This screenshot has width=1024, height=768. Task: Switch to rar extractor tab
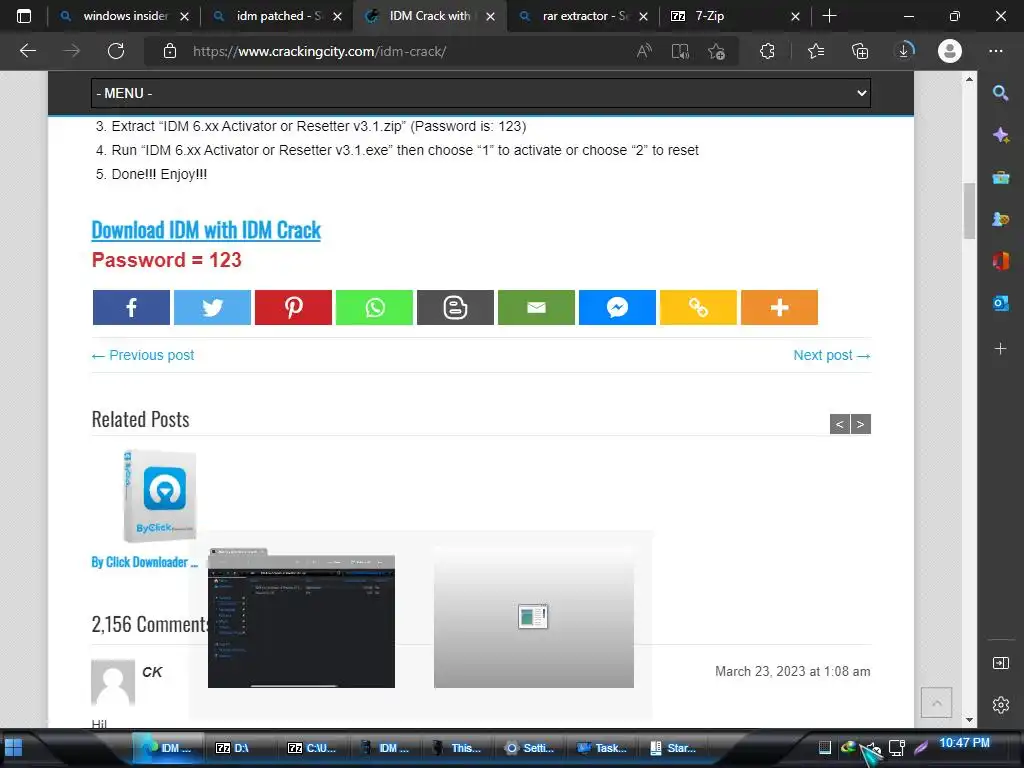point(583,16)
